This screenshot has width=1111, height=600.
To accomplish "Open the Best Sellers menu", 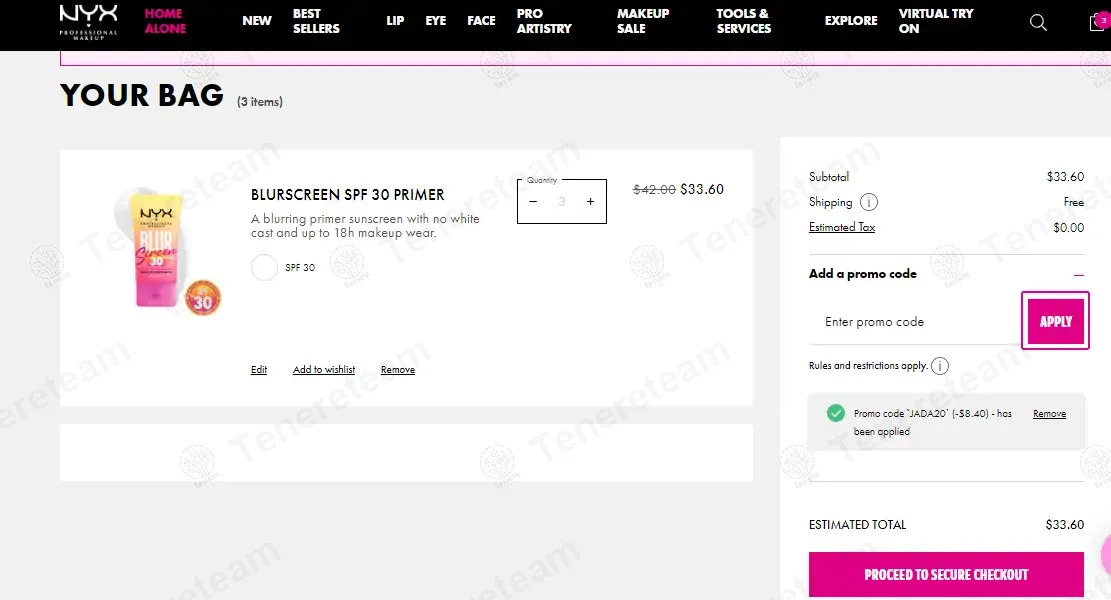I will pos(316,21).
